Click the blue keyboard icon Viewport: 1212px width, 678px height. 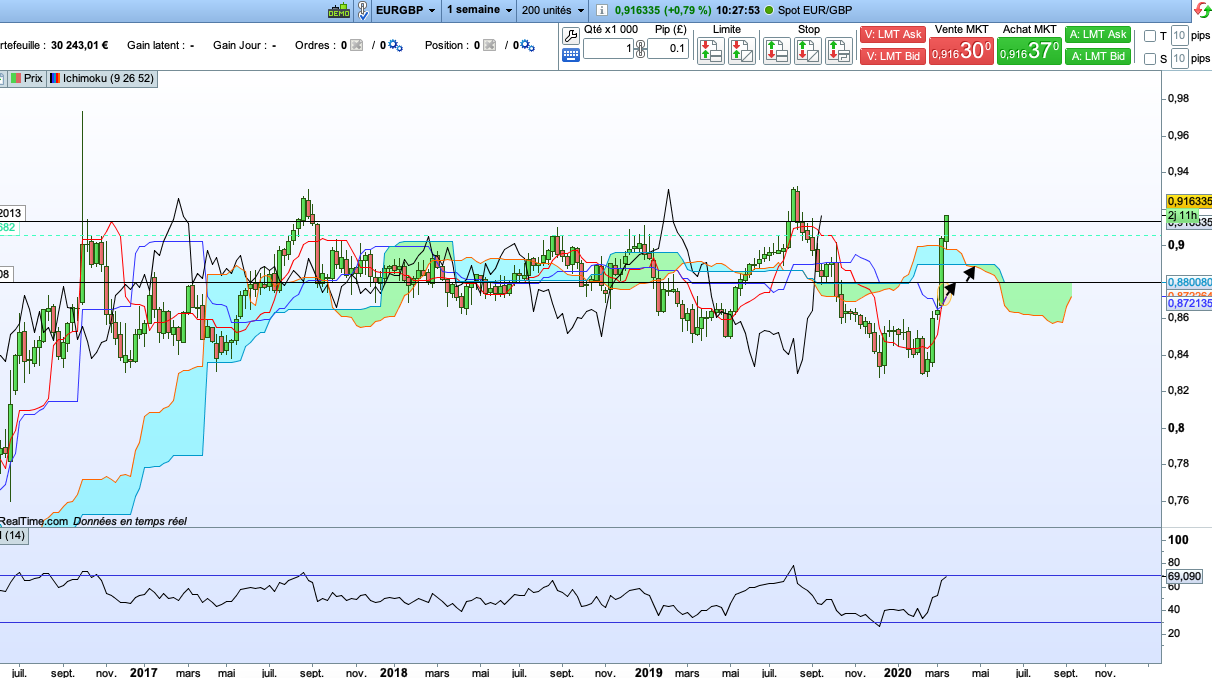coord(571,54)
